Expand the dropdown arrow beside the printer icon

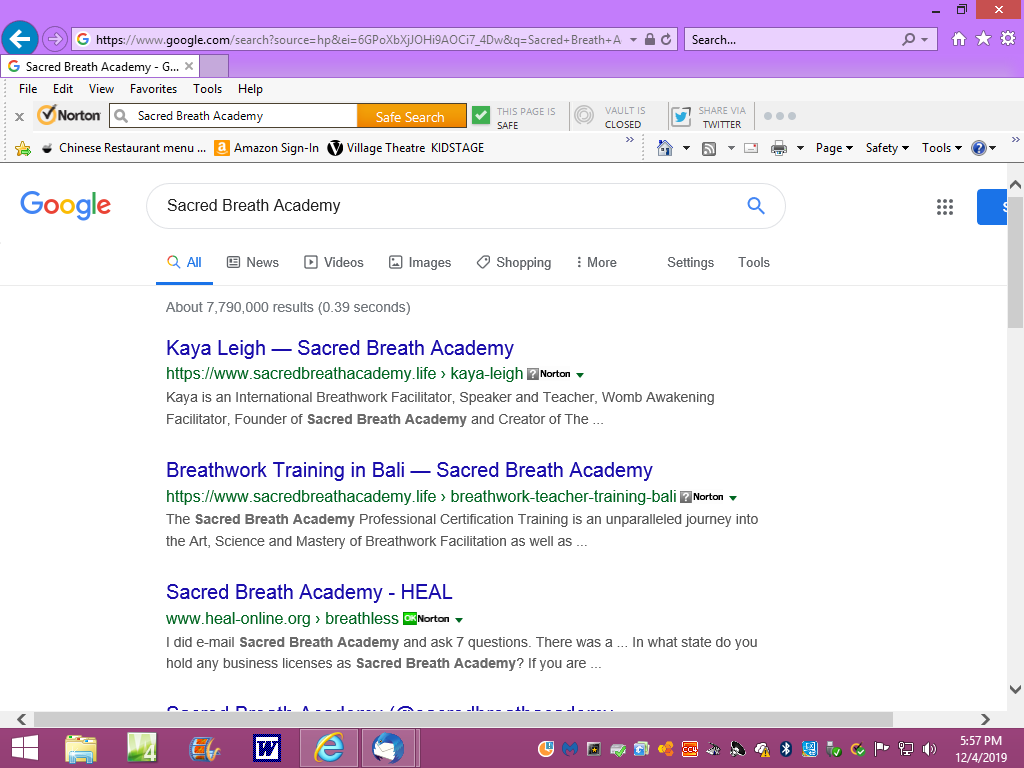pos(800,148)
